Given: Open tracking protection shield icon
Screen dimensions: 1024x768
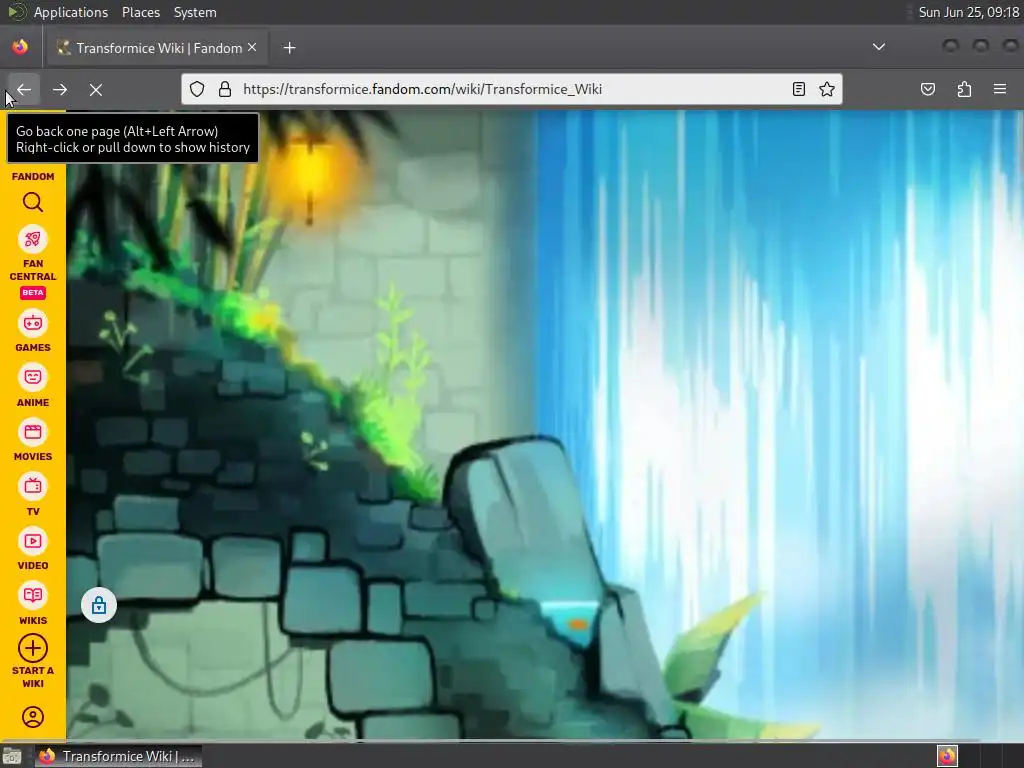Looking at the screenshot, I should coord(197,89).
